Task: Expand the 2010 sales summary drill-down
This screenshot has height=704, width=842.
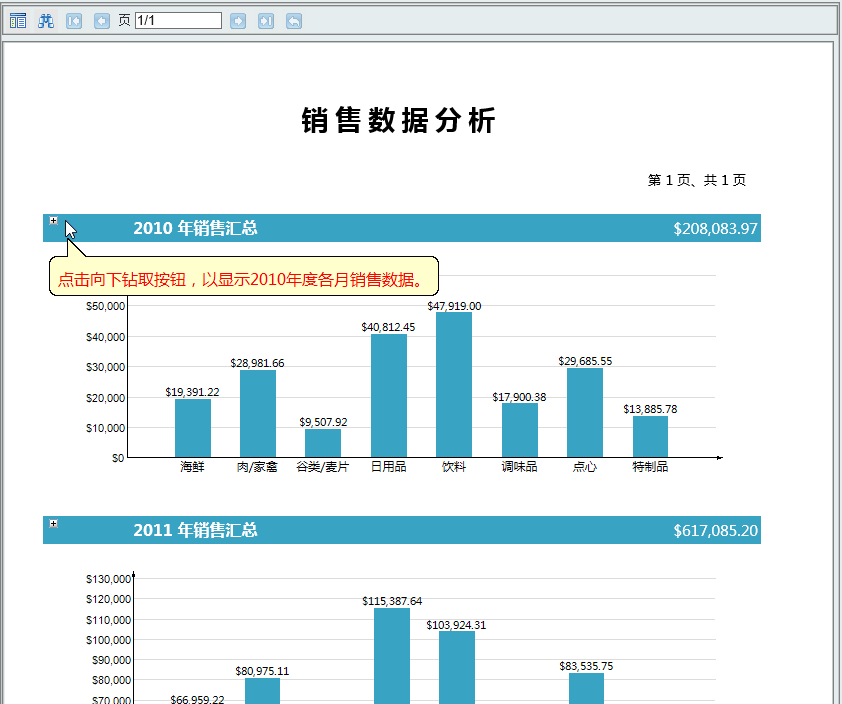Action: 53,220
